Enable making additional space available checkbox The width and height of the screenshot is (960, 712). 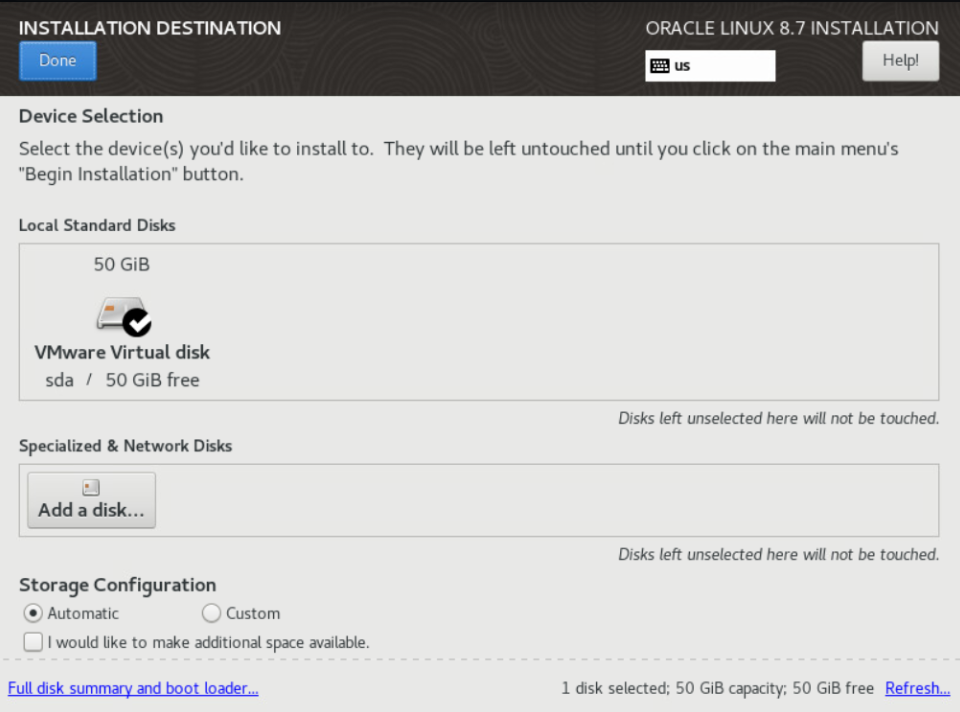point(34,642)
